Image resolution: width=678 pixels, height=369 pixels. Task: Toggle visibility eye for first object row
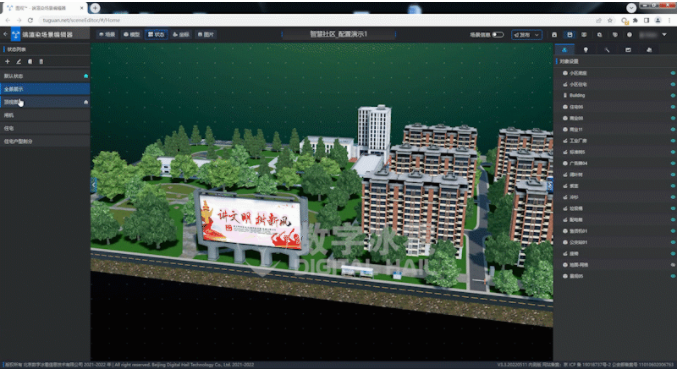click(673, 73)
